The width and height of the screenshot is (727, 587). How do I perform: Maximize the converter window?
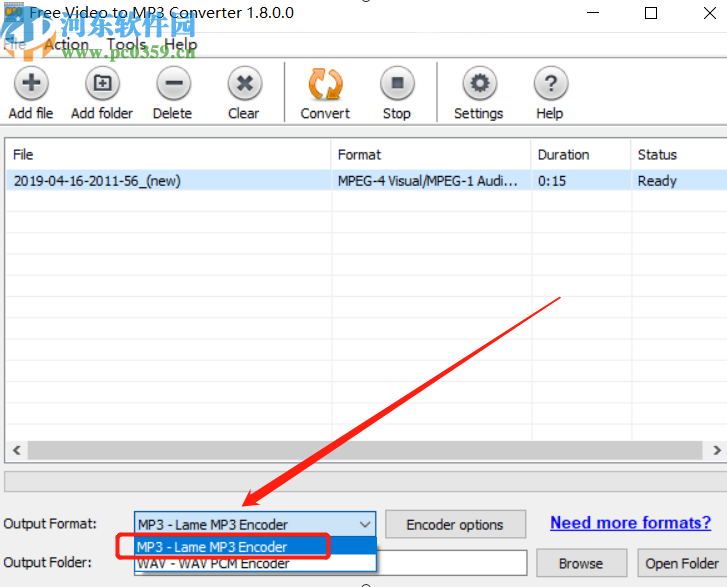(651, 13)
